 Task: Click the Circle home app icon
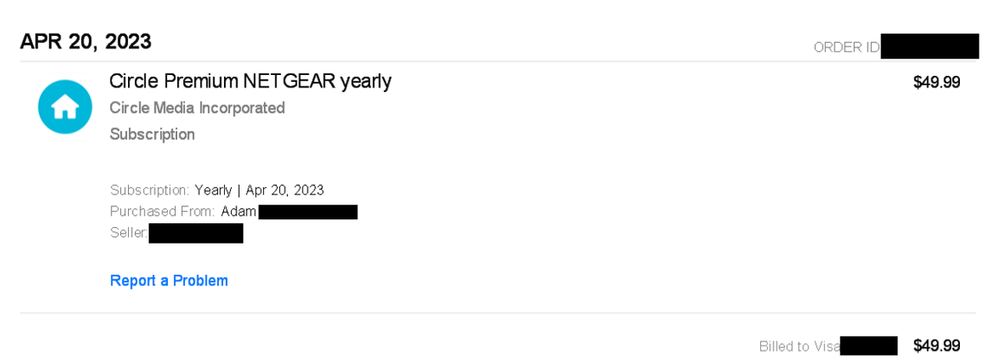pyautogui.click(x=65, y=107)
